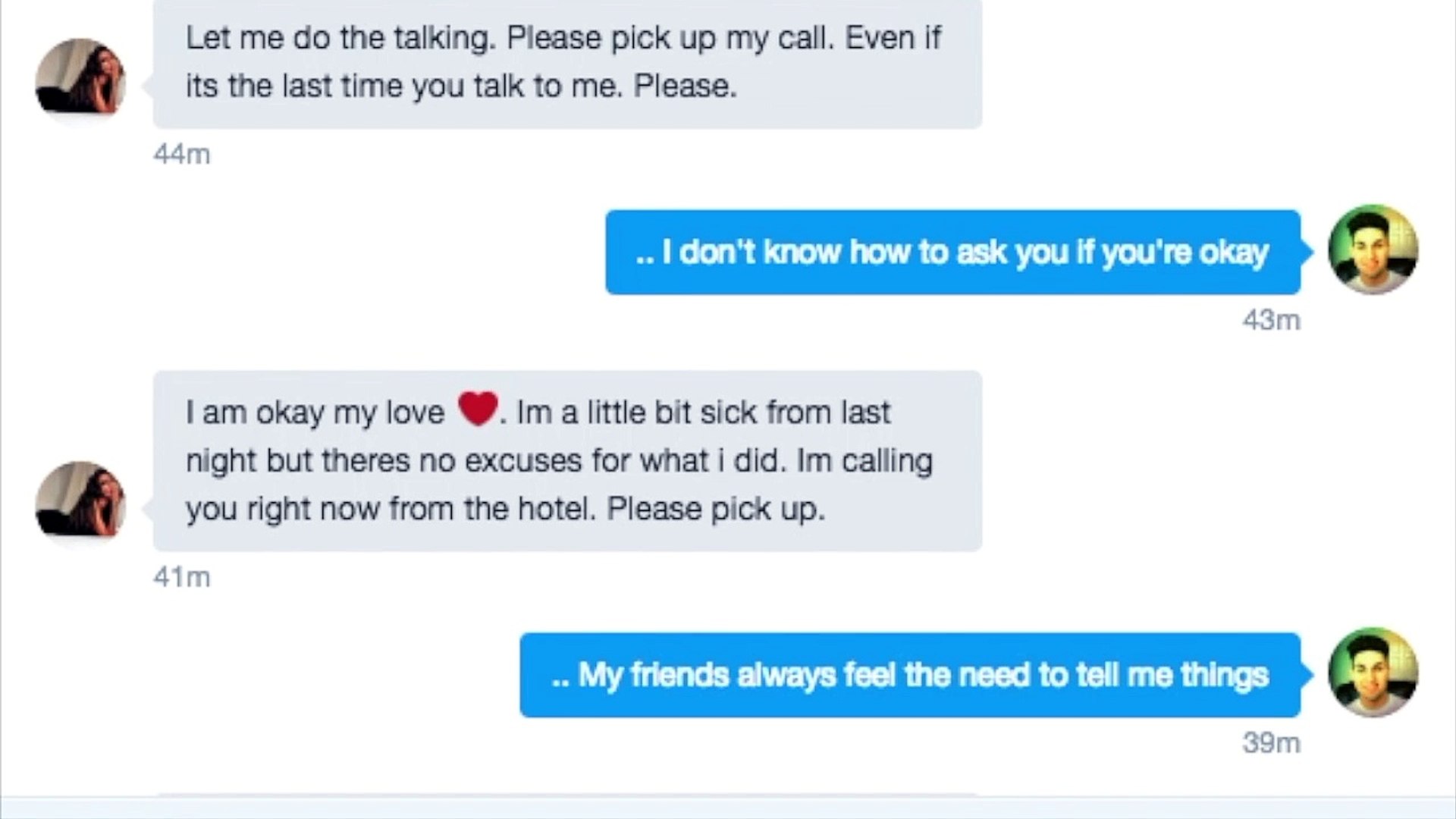Image resolution: width=1456 pixels, height=819 pixels.
Task: Click the 41m timestamp
Action: coord(182,578)
